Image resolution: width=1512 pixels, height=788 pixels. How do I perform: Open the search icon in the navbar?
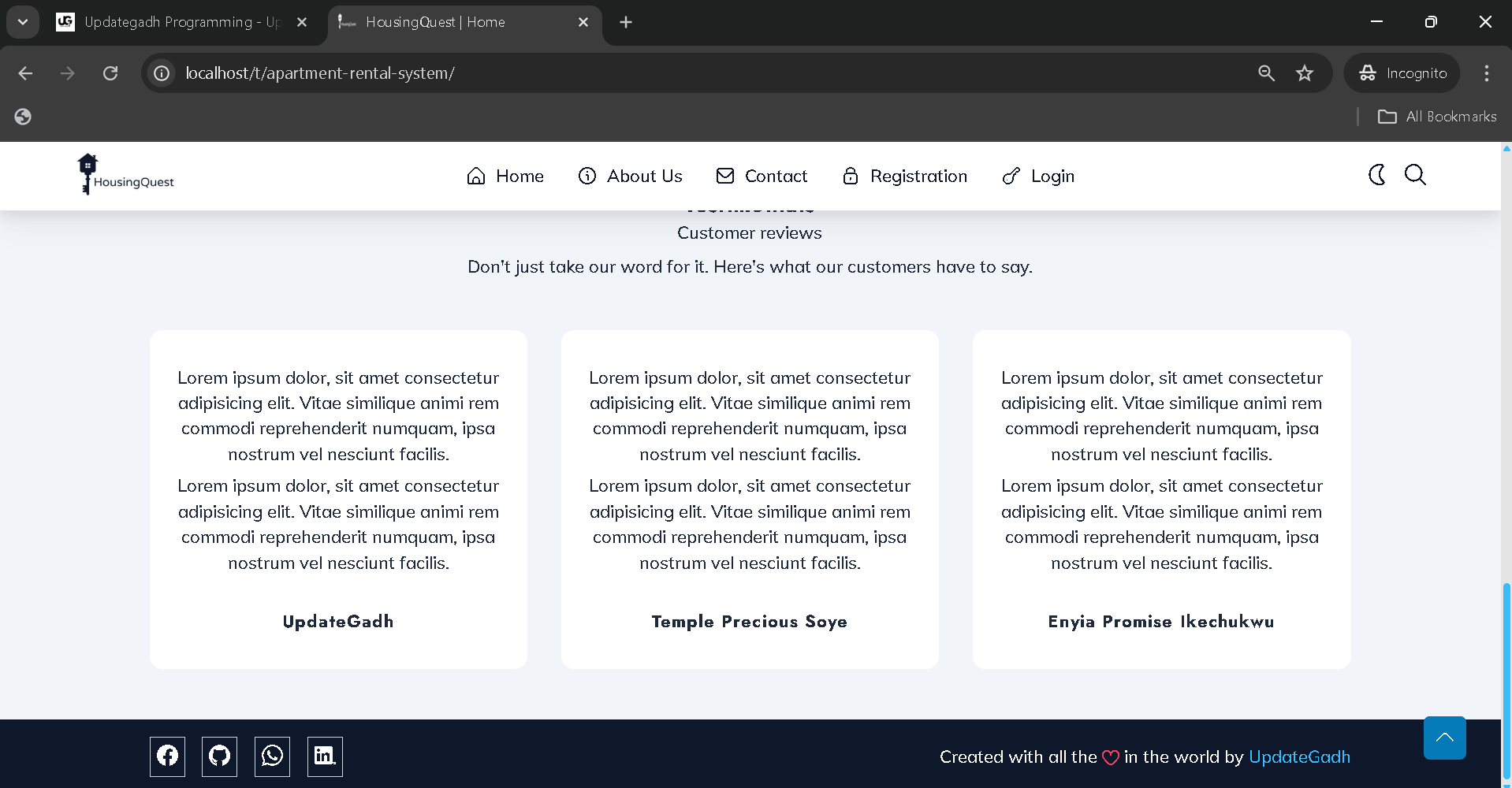[x=1415, y=175]
